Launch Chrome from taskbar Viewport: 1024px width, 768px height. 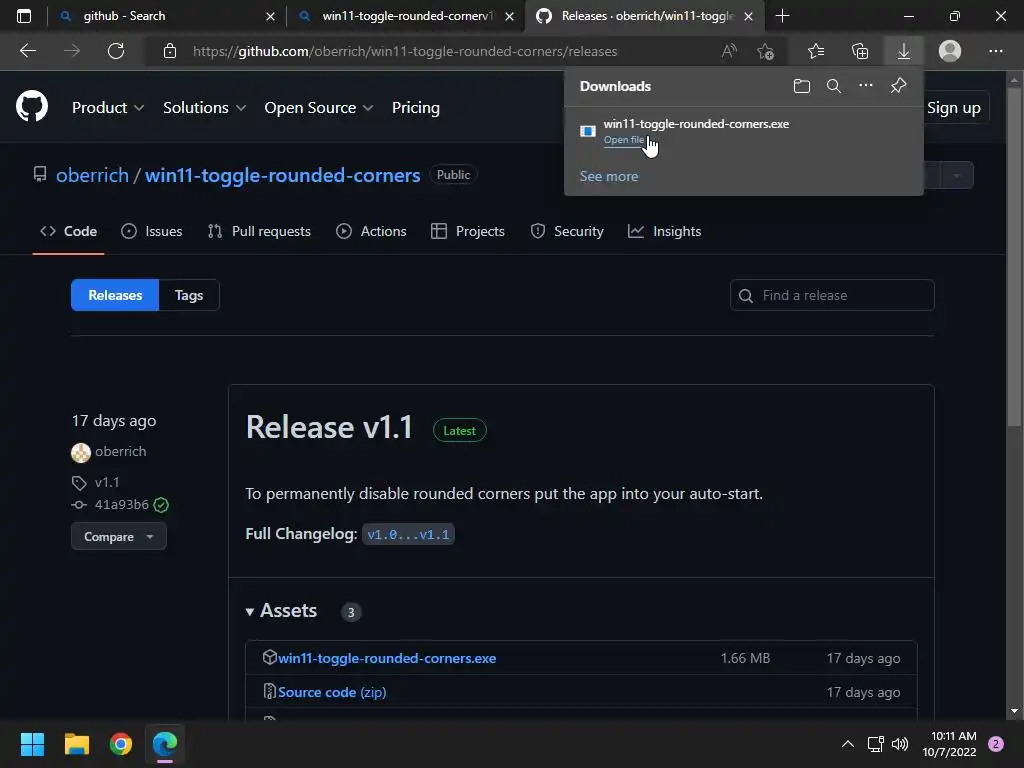pyautogui.click(x=121, y=744)
